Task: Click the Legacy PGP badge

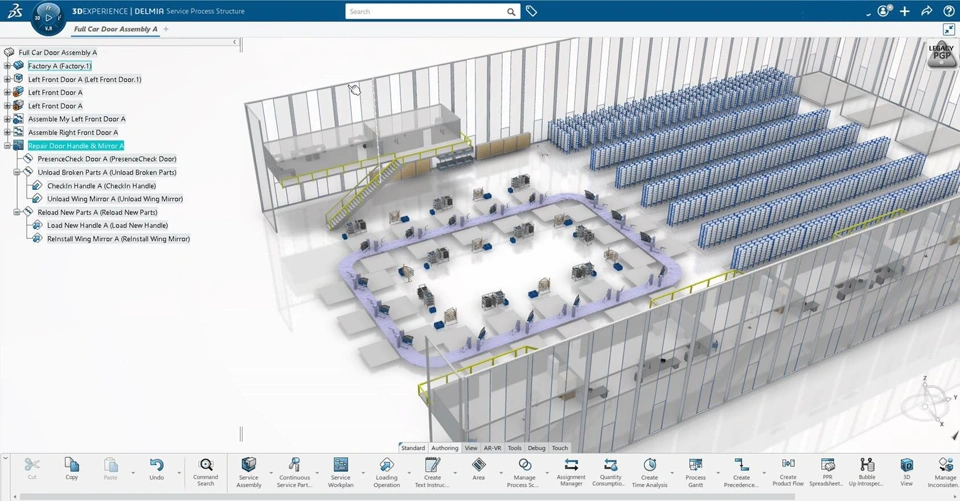Action: tap(942, 53)
